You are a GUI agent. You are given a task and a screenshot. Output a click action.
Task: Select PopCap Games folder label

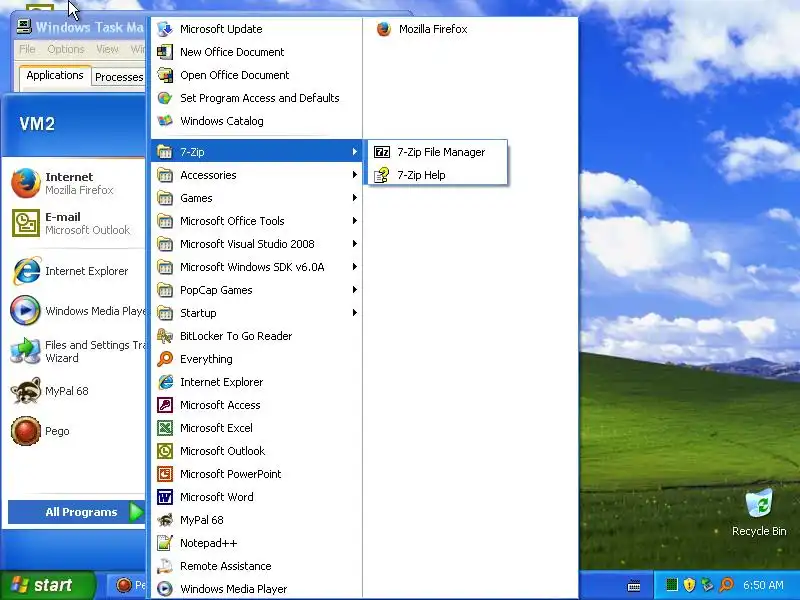[216, 290]
